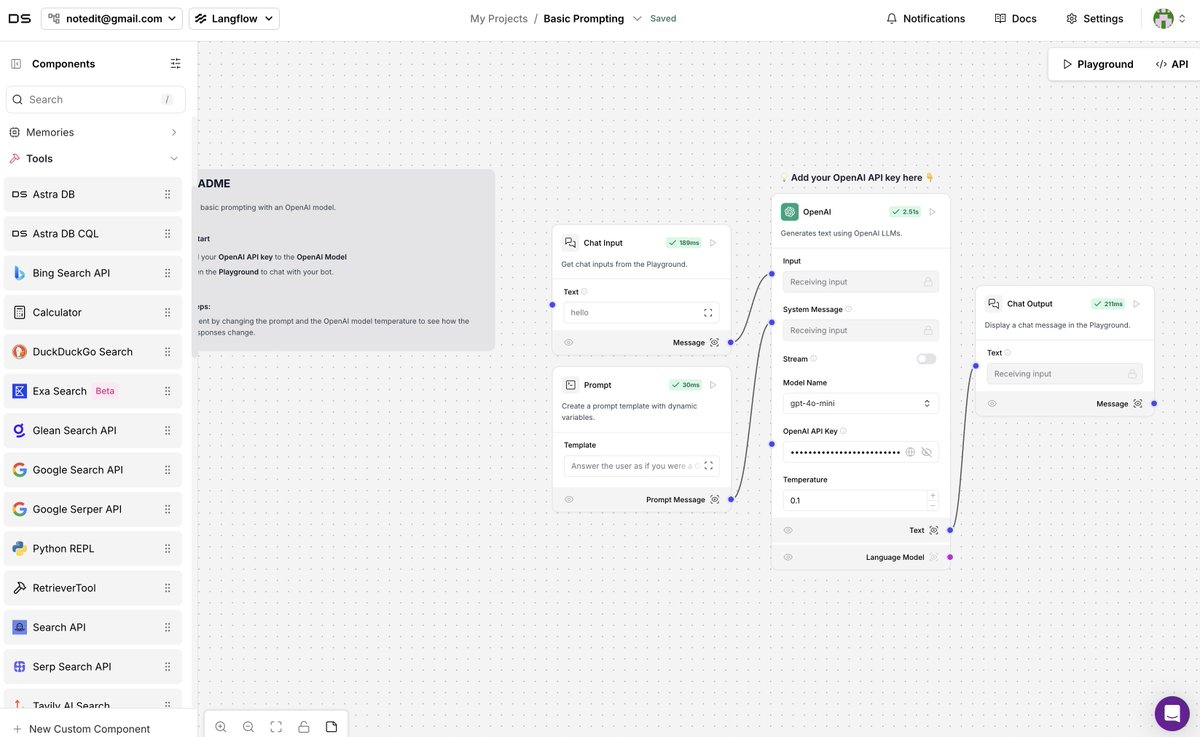Inspect the Chat Output Message output
This screenshot has width=1200, height=737.
click(x=1138, y=404)
